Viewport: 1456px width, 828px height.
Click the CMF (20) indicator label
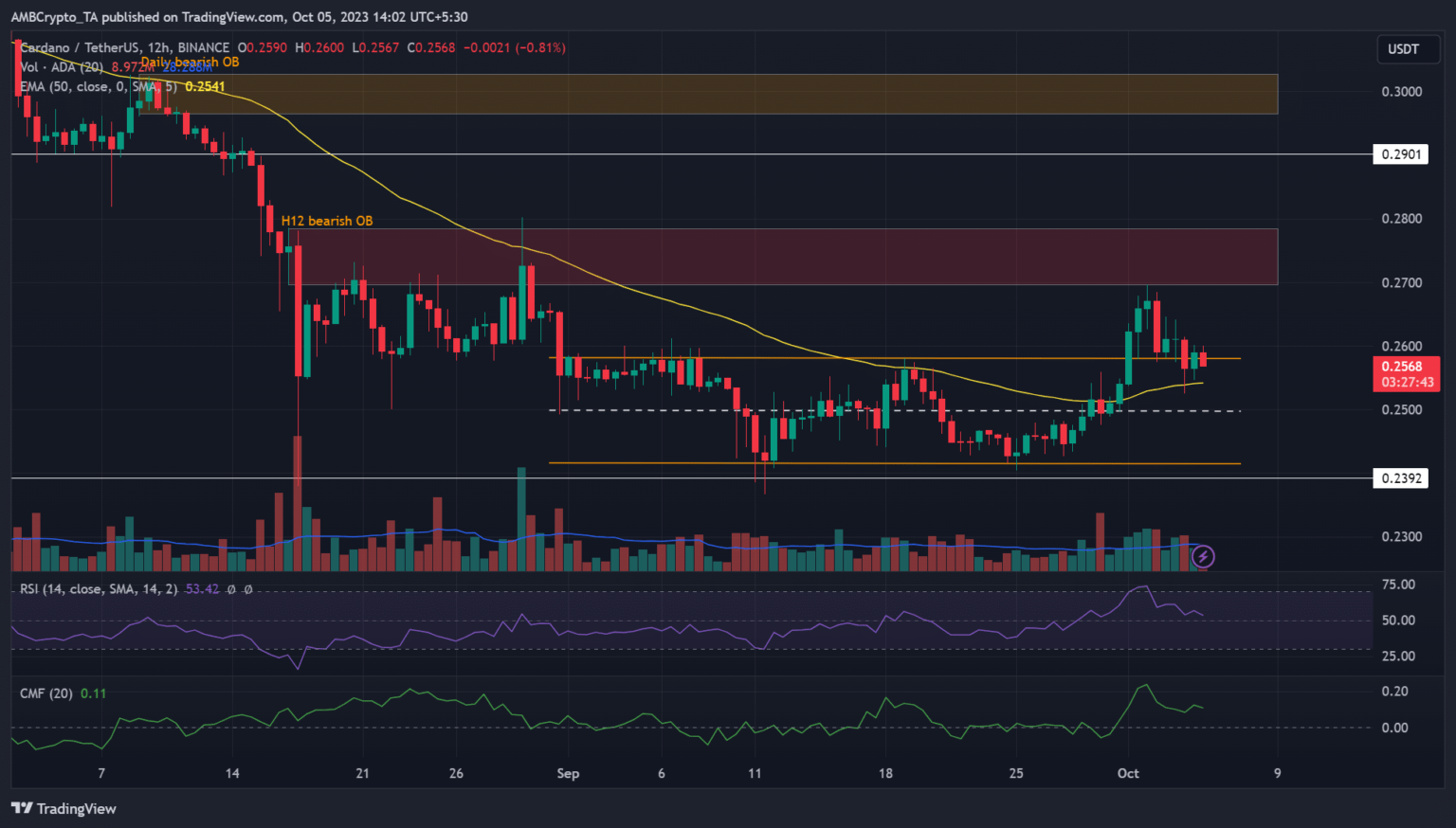(46, 693)
